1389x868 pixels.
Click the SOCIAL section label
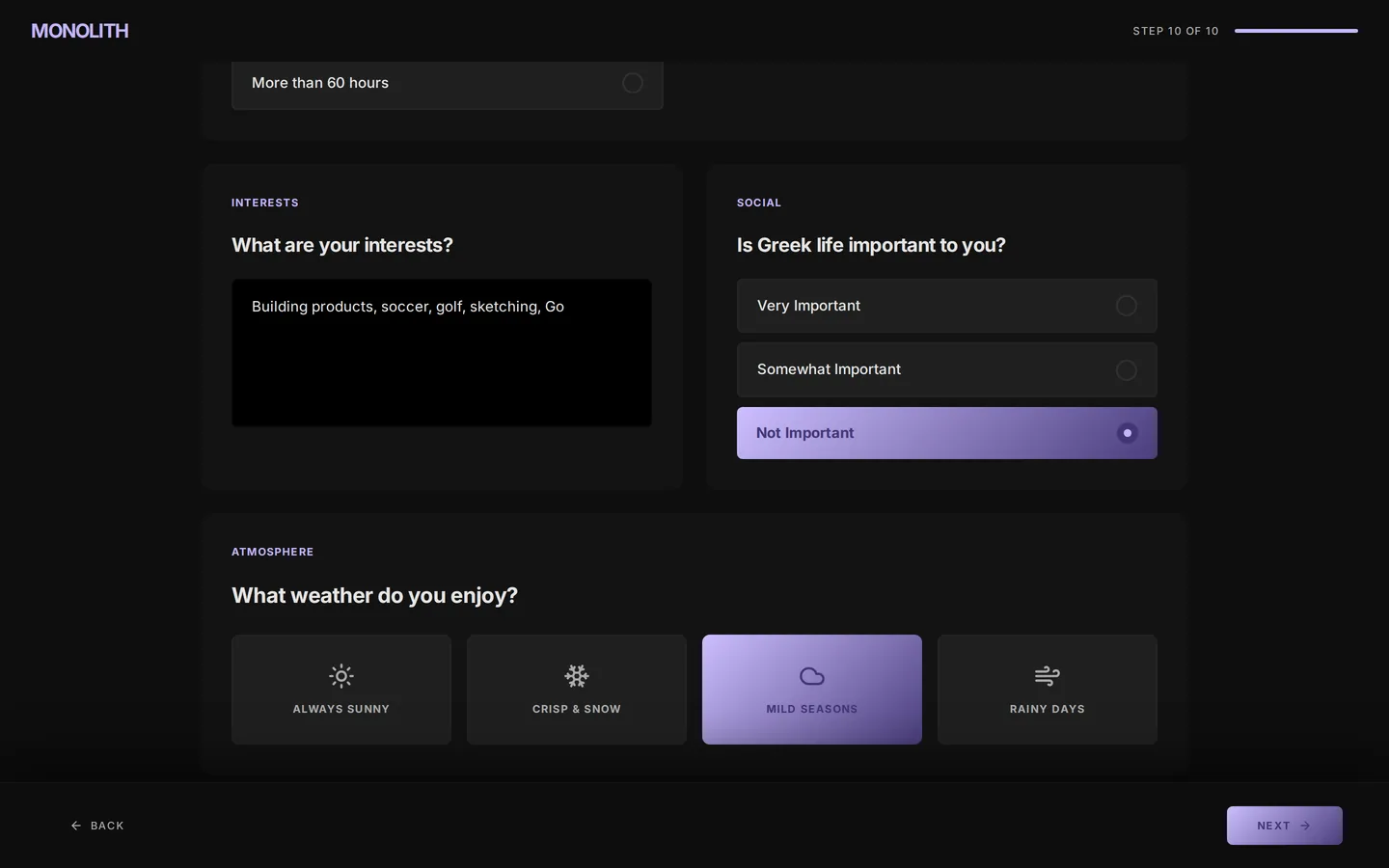click(759, 203)
